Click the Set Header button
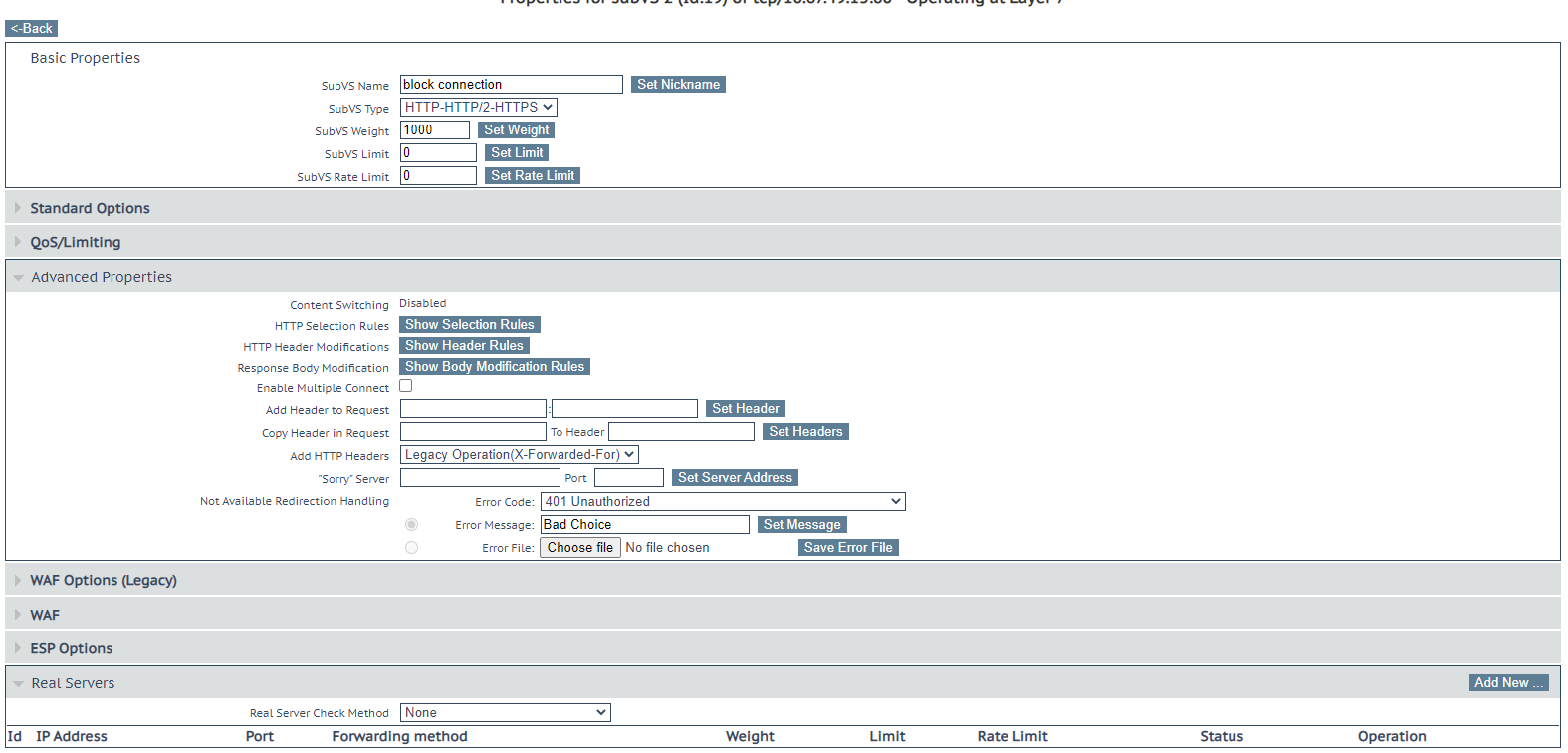The width and height of the screenshot is (1568, 753). (x=746, y=409)
